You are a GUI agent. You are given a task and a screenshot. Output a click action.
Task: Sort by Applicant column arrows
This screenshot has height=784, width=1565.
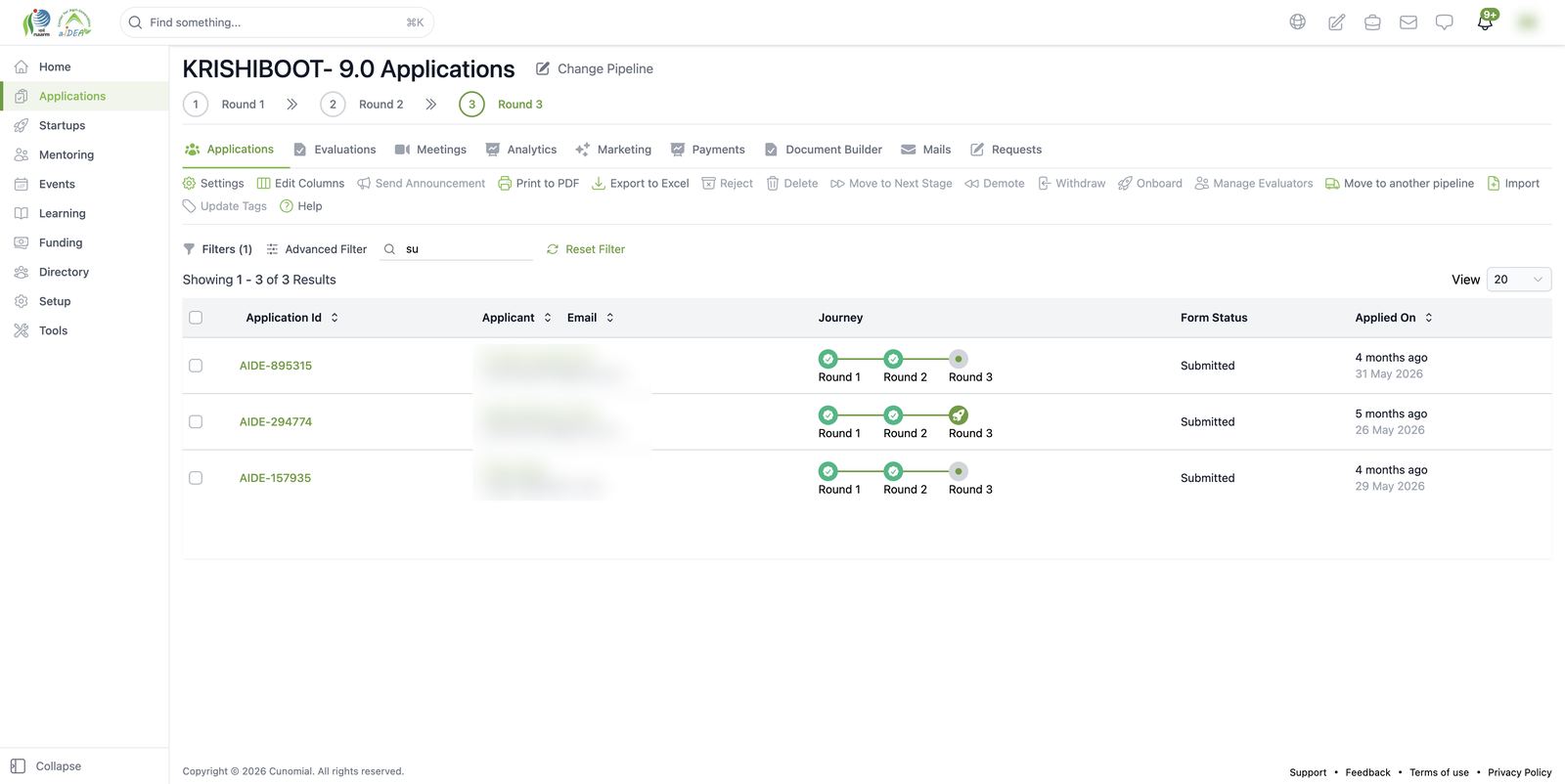tap(548, 318)
